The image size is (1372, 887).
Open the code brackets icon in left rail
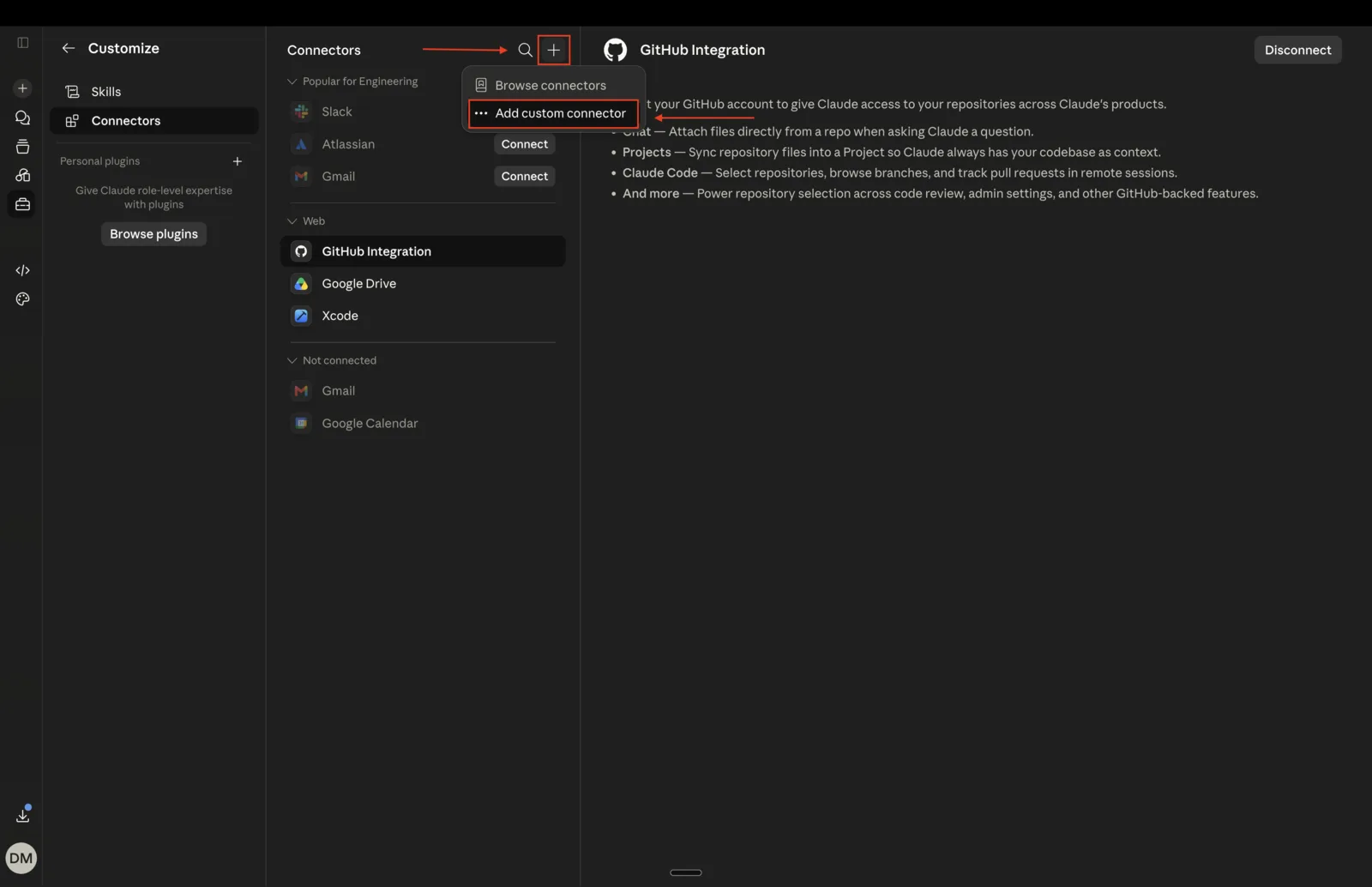tap(23, 270)
